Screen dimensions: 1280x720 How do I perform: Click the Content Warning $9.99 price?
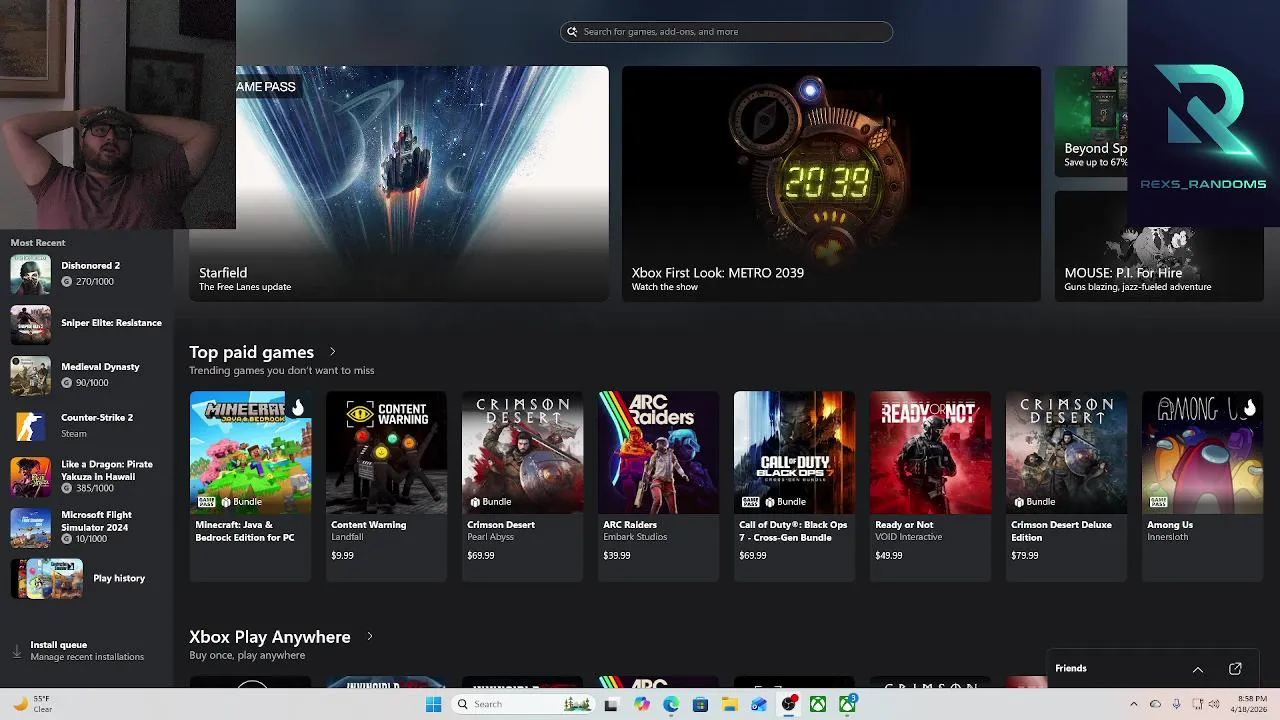point(342,555)
